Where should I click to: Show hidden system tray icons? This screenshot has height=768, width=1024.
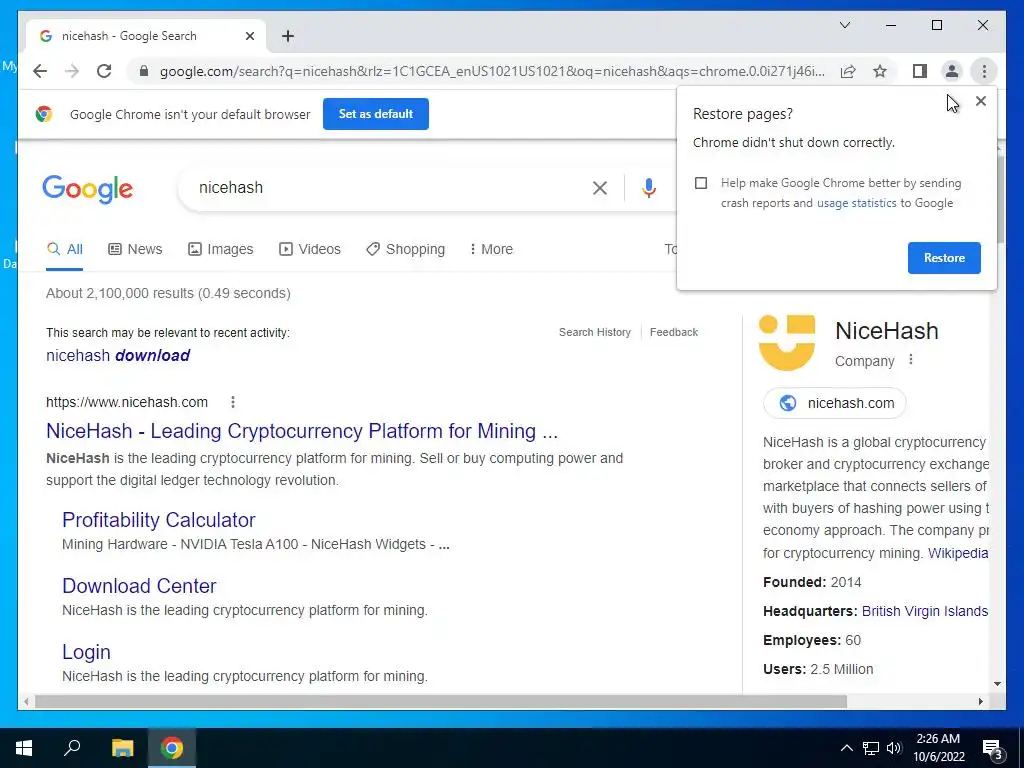pos(846,748)
